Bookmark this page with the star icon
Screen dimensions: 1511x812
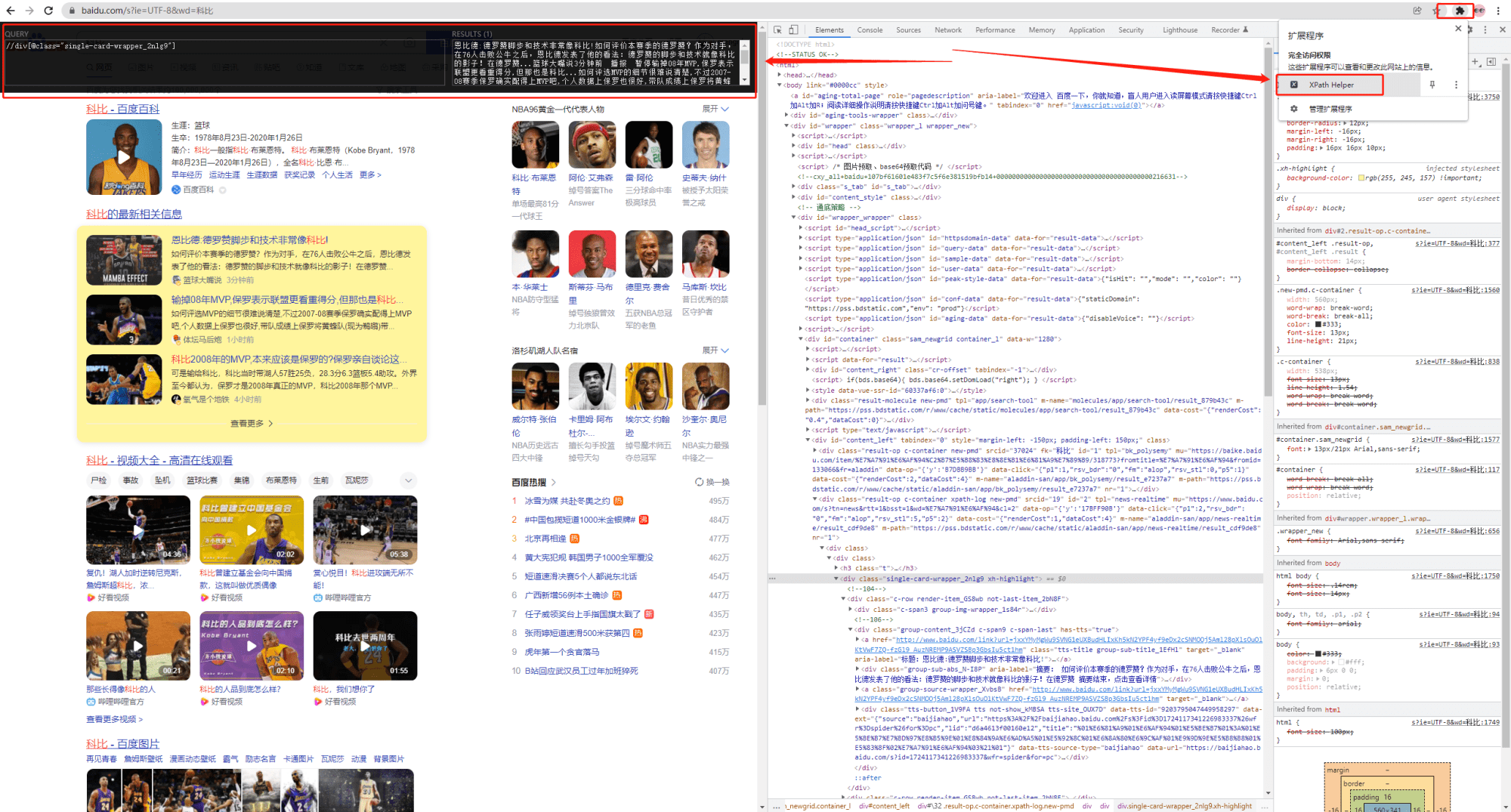pos(1437,11)
